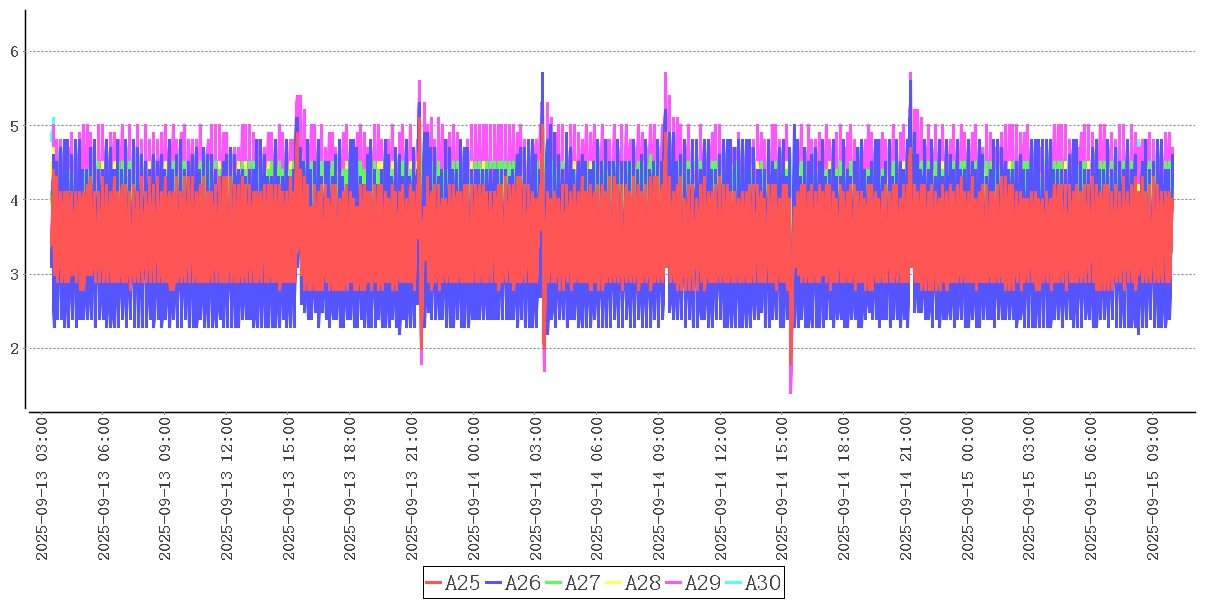This screenshot has width=1207, height=600.
Task: Select the yellow line swatch beside A28
Action: (613, 583)
